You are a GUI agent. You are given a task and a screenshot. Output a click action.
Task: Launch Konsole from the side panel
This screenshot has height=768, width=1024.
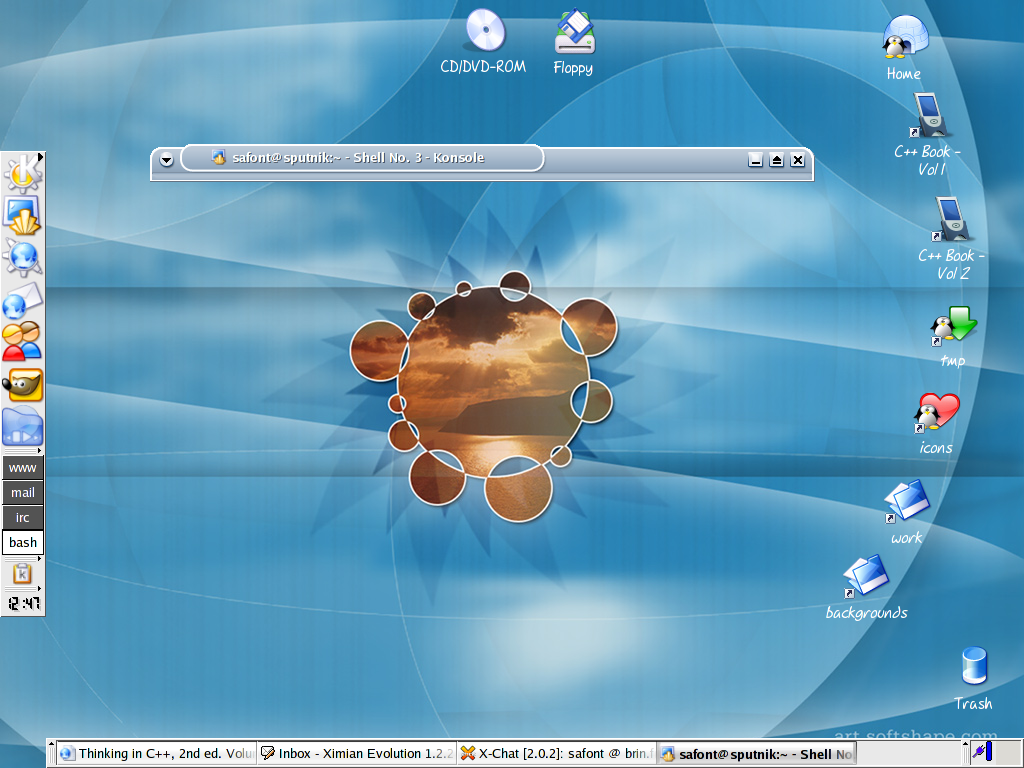(22, 216)
